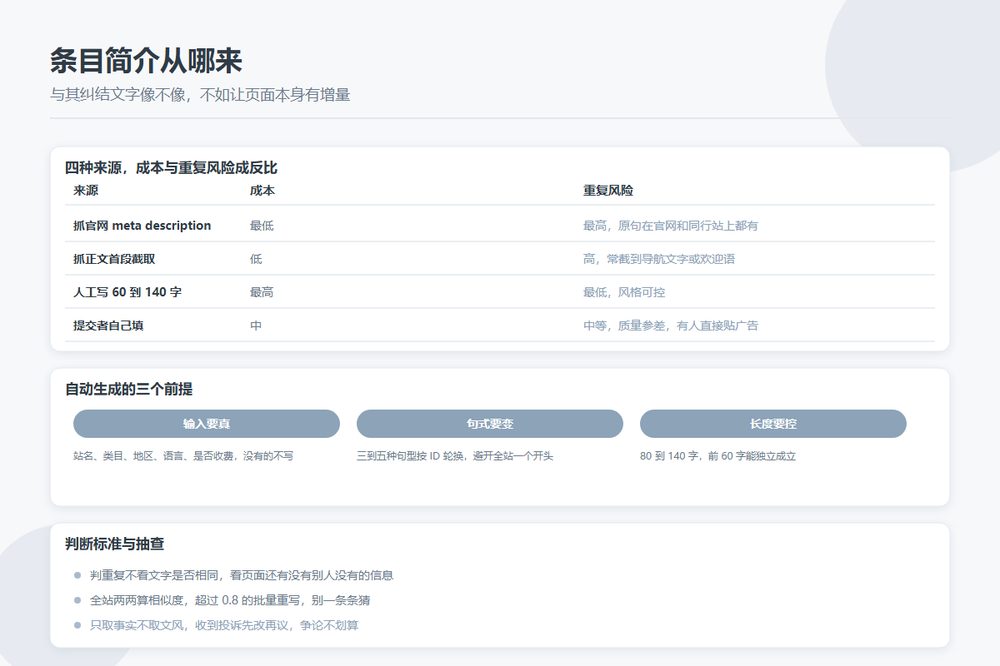Click the cell 抓官网 meta description
The width and height of the screenshot is (1000, 666).
[142, 225]
